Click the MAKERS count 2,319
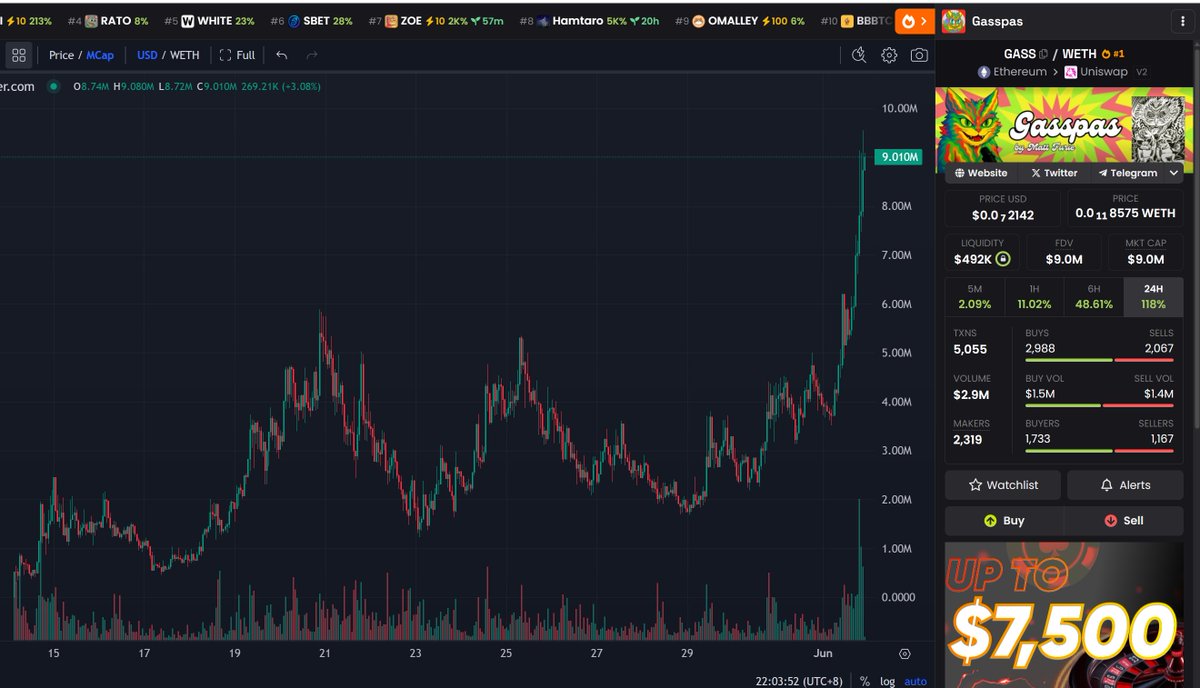Screen dimensions: 1200x688 click(969, 439)
